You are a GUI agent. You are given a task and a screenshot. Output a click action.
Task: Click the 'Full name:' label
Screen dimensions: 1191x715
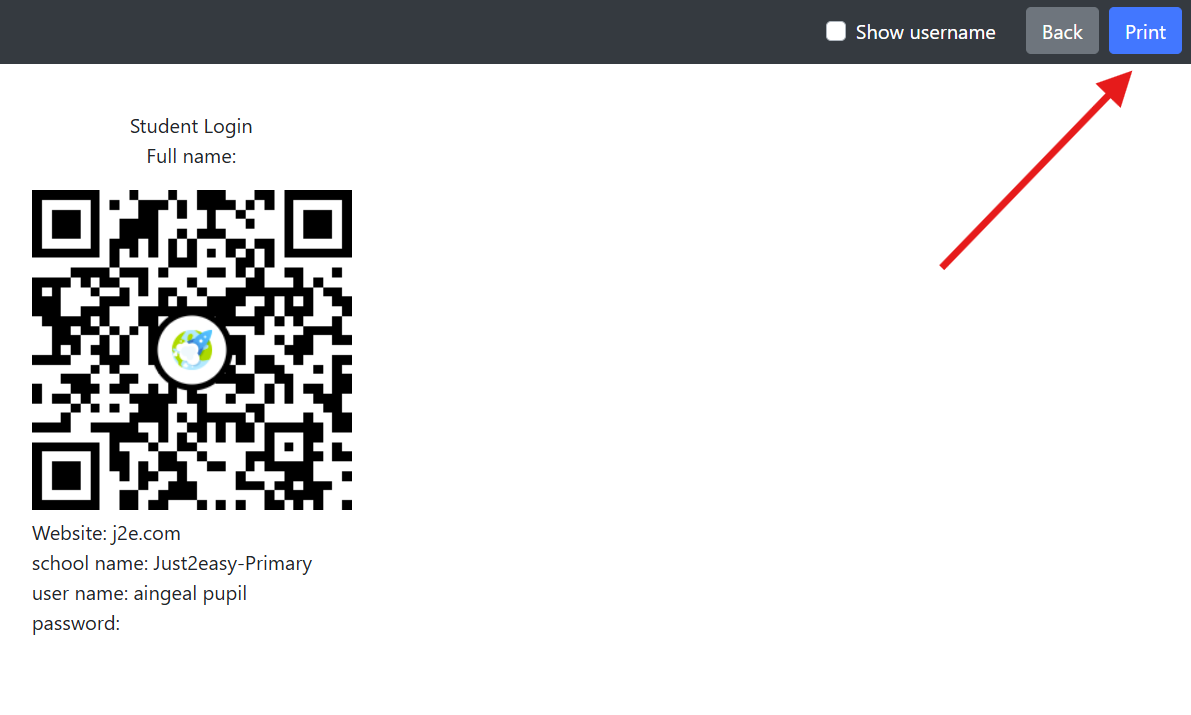191,157
